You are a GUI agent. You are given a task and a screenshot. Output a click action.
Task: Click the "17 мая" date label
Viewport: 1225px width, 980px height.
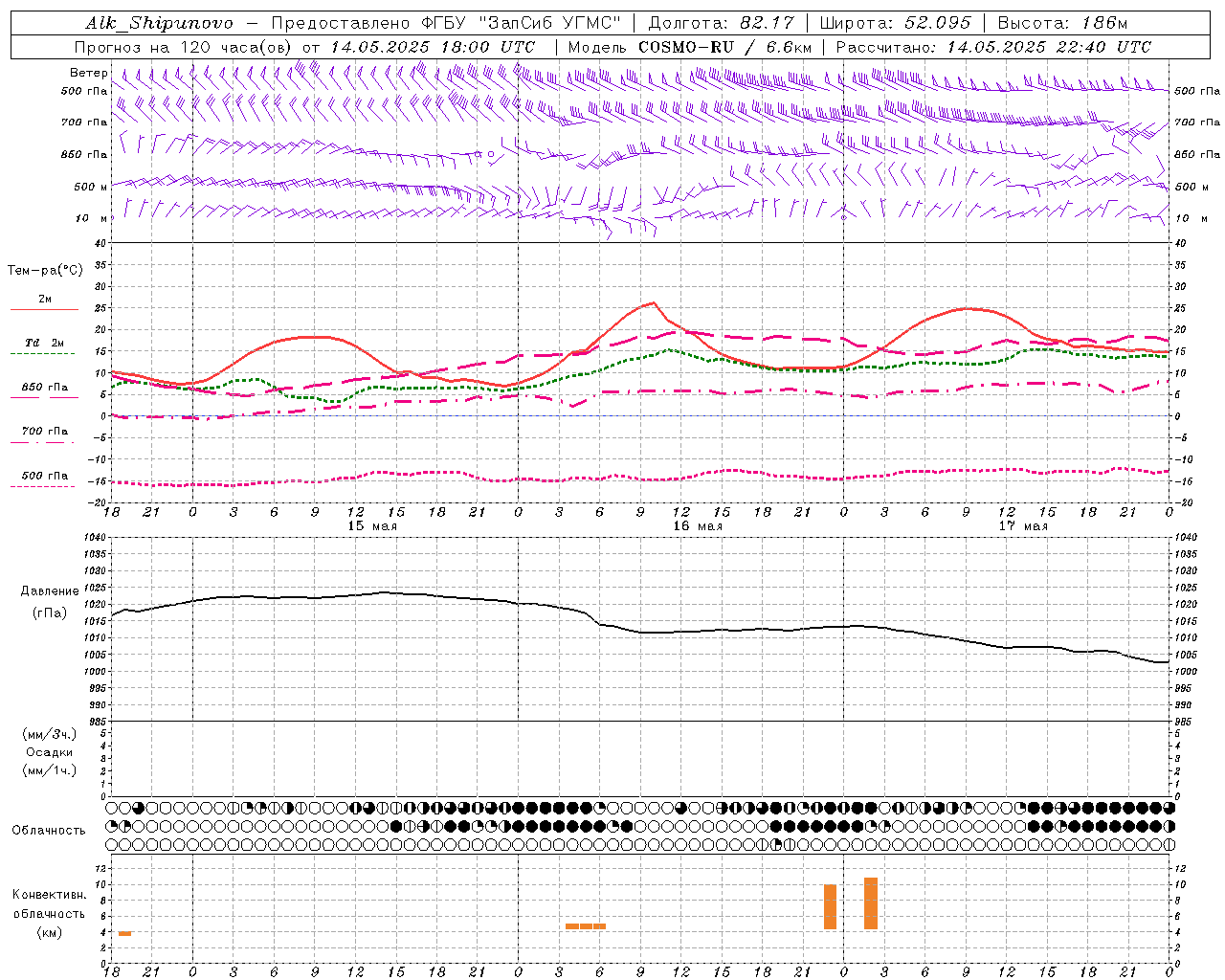[x=1023, y=526]
